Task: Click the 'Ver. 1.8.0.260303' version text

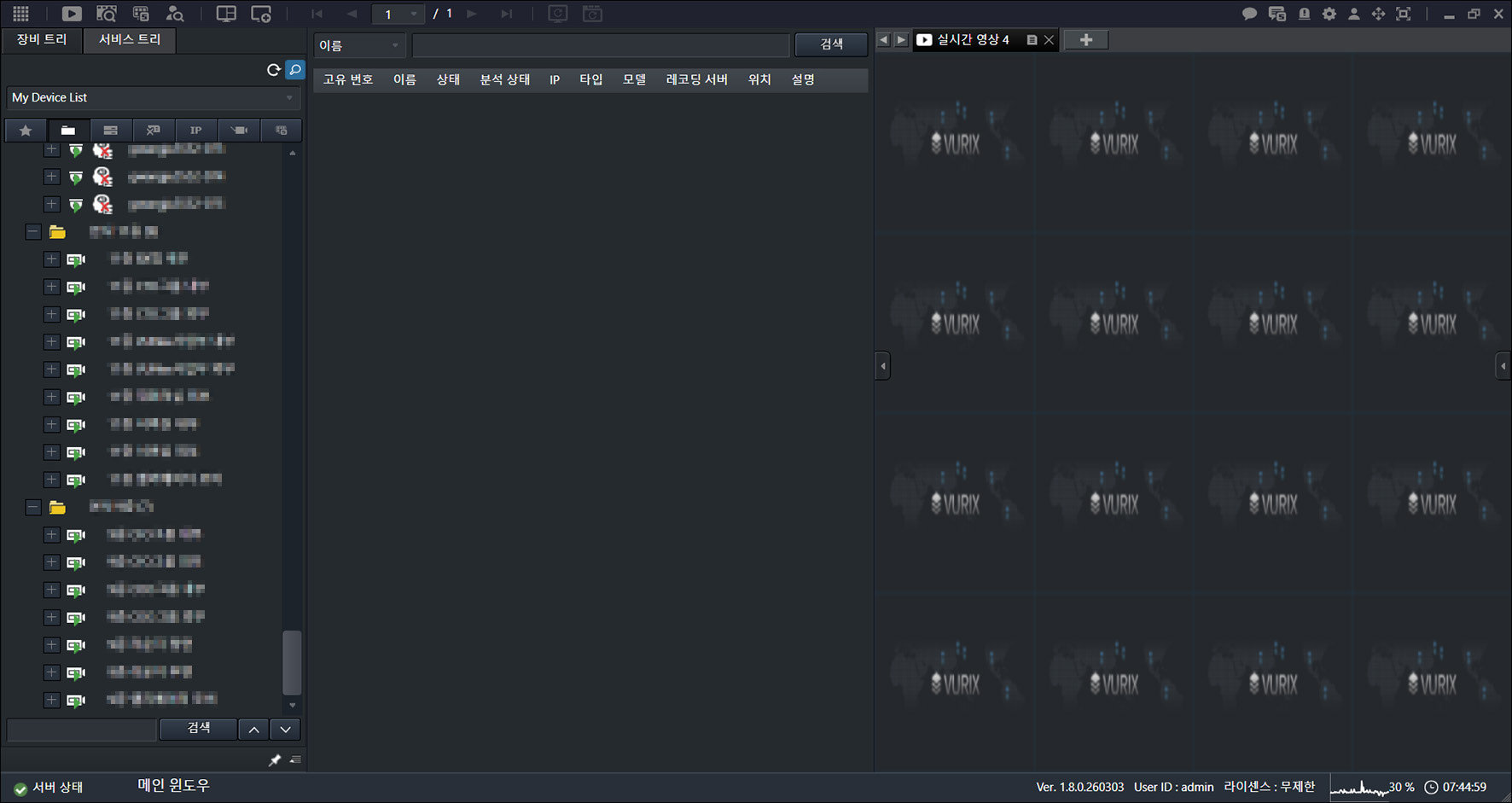Action: (x=1079, y=787)
